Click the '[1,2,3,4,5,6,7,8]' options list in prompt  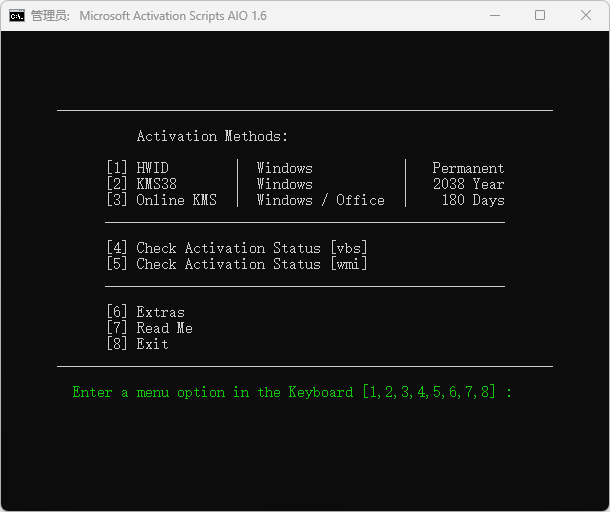click(429, 391)
